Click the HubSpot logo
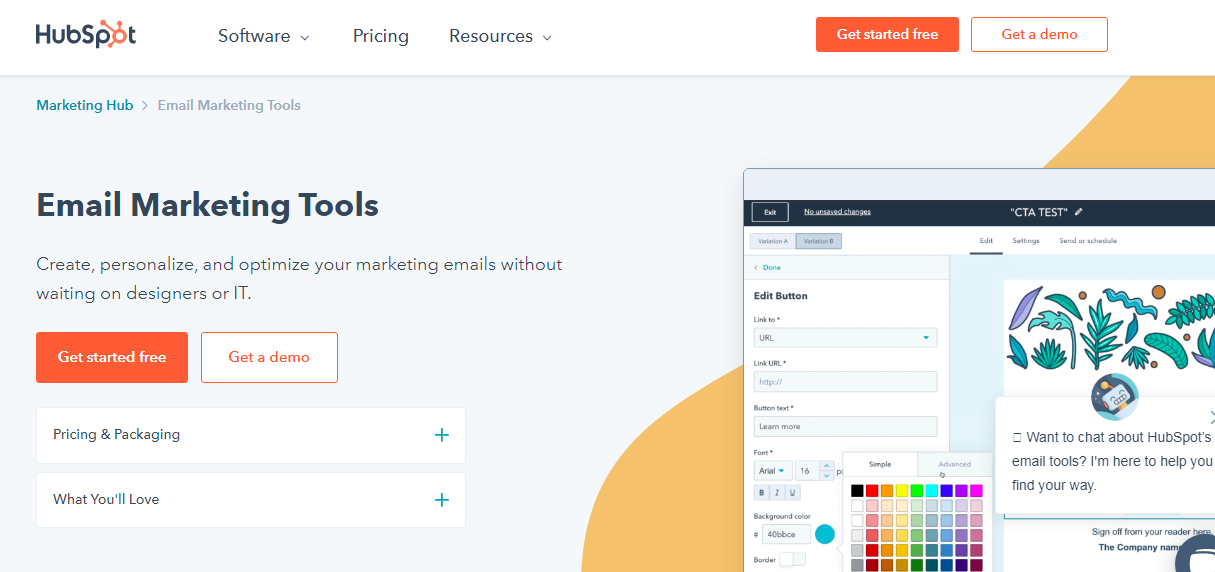This screenshot has height=572, width=1215. (85, 34)
